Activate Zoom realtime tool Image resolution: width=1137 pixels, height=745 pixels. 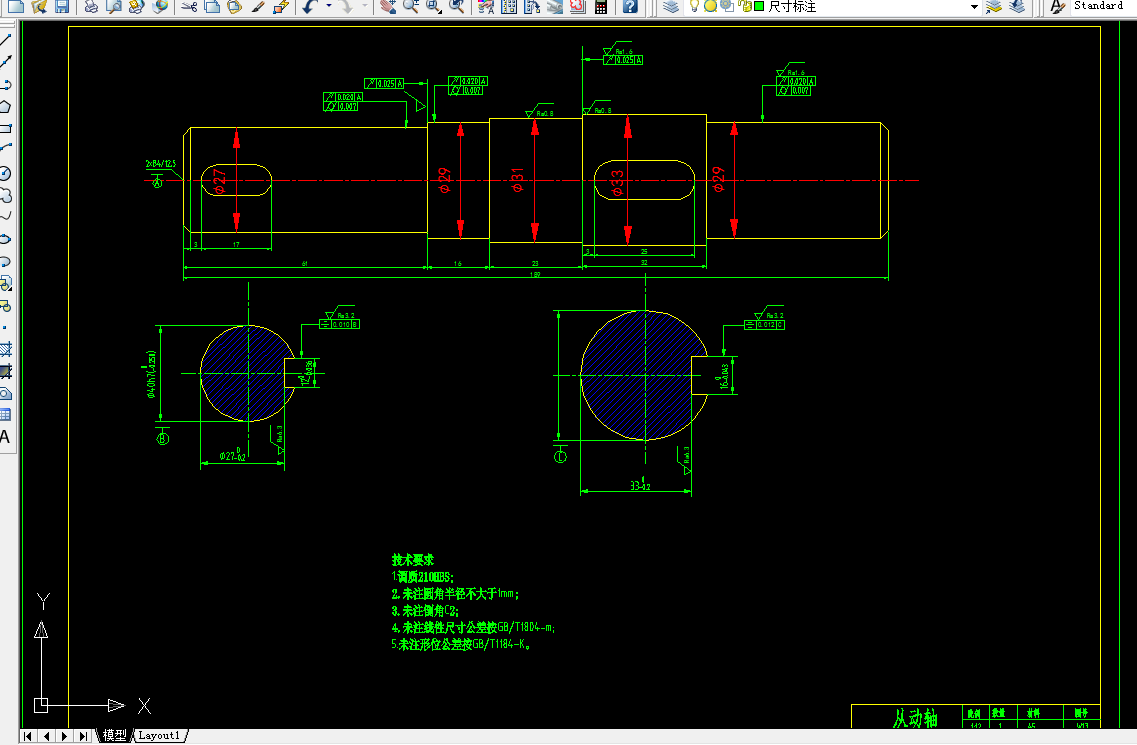tap(411, 7)
